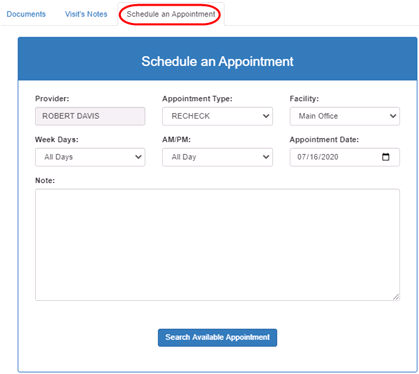419x374 pixels.
Task: Open the calendar picker icon in Appointment Date
Action: point(385,157)
